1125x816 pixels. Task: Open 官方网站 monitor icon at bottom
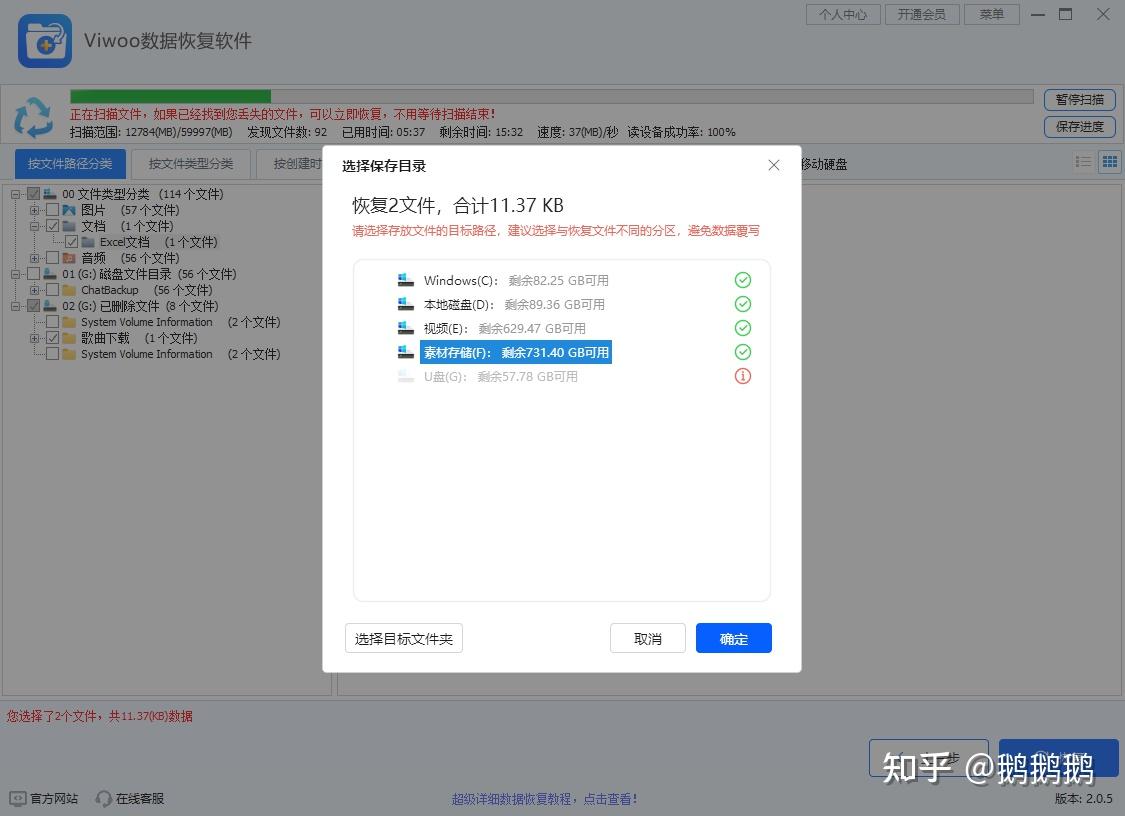(x=18, y=798)
